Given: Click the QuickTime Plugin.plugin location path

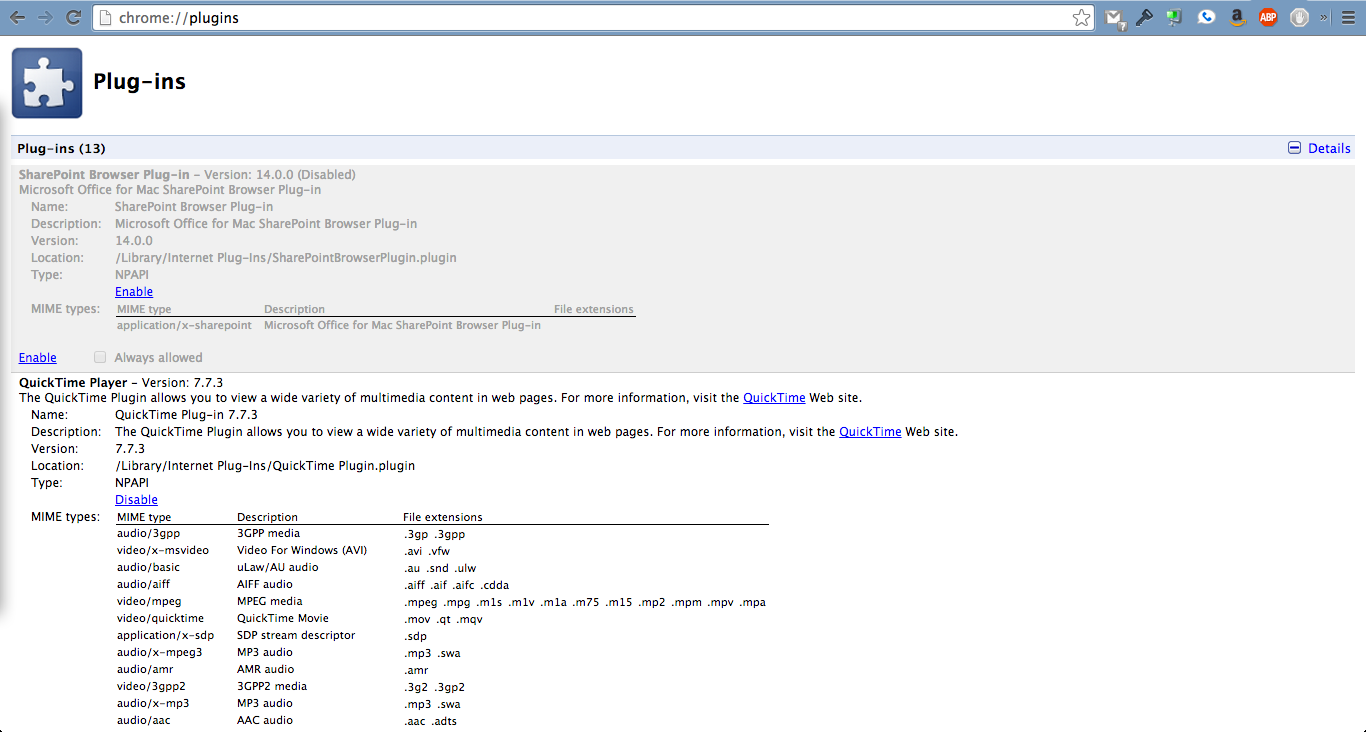Looking at the screenshot, I should 265,466.
